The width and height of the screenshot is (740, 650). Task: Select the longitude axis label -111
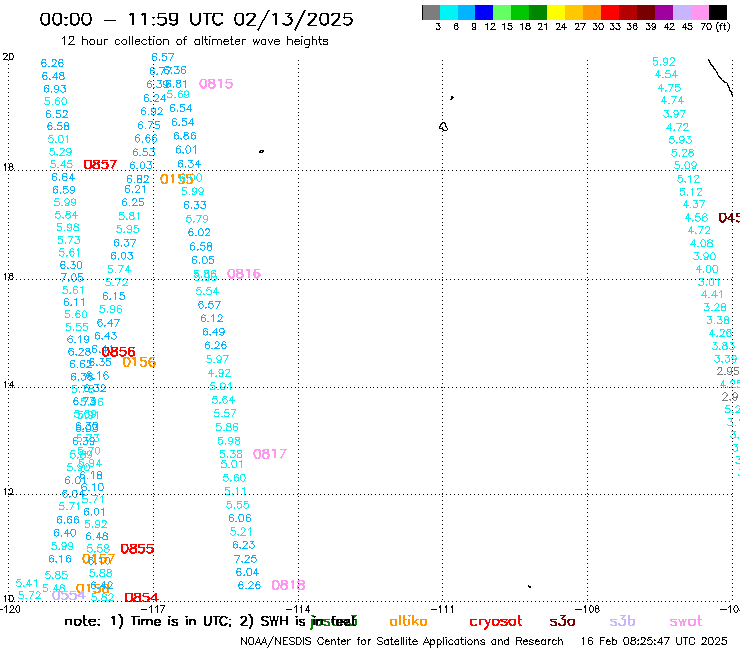pyautogui.click(x=442, y=609)
